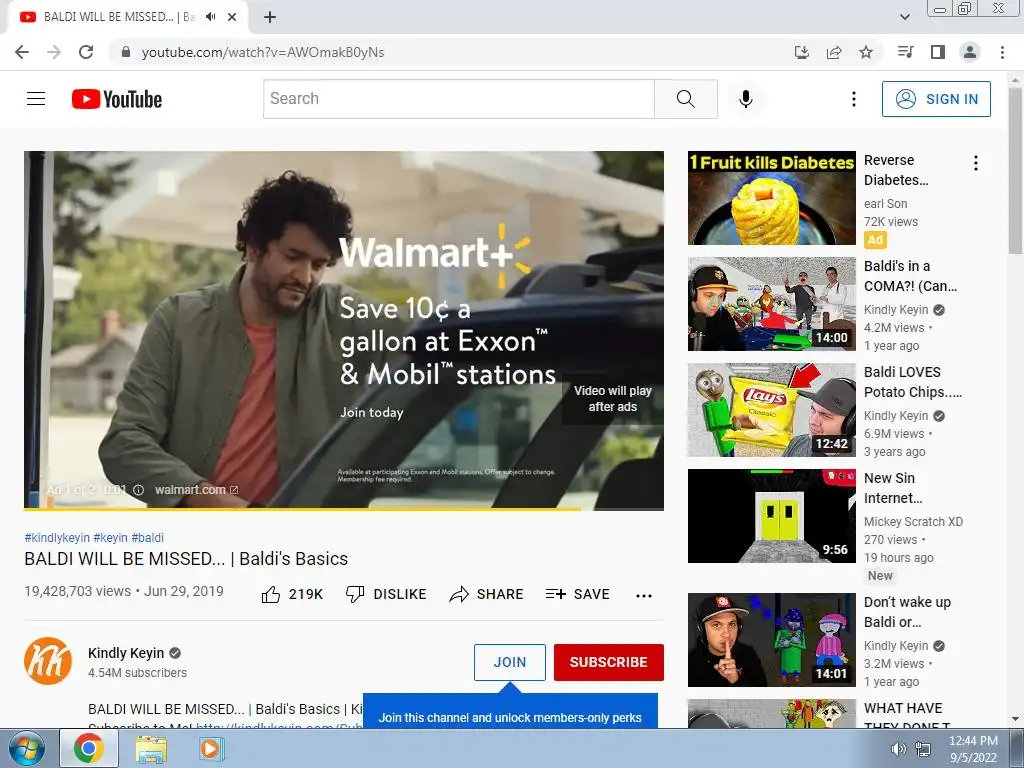Screen dimensions: 1024x768
Task: Open YouTube settings three-dot menu
Action: coord(854,99)
